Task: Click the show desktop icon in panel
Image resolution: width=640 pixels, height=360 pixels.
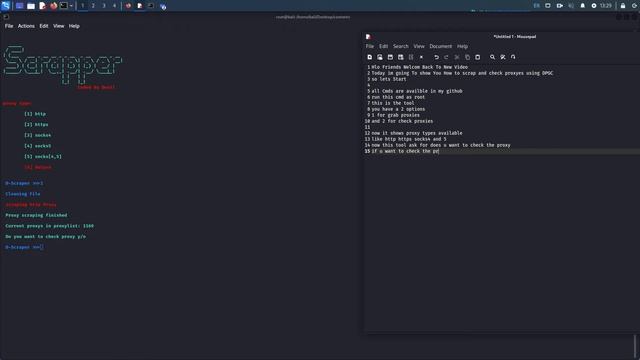Action: pyautogui.click(x=20, y=6)
